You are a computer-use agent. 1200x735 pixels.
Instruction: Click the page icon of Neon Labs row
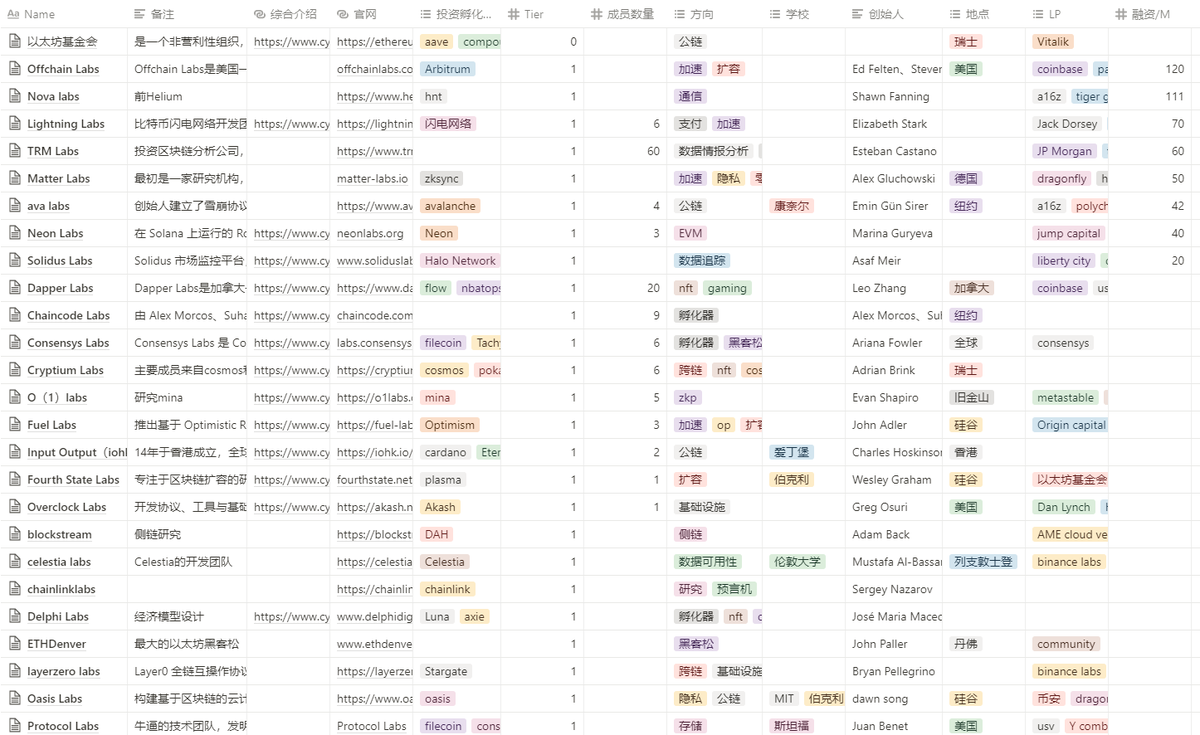click(x=14, y=233)
